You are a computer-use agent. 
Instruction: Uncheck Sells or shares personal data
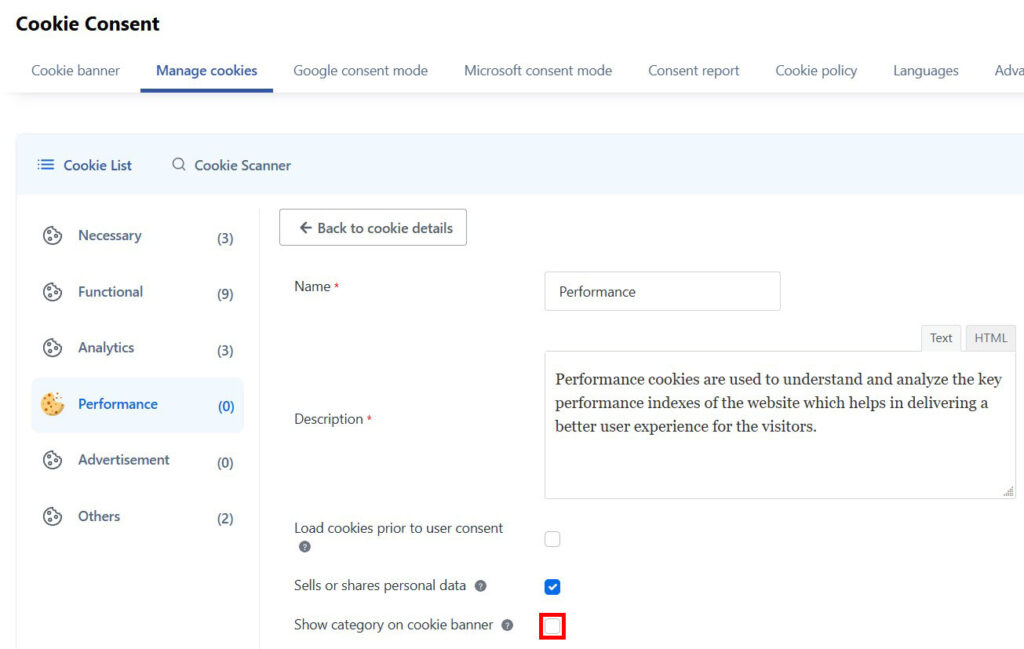tap(552, 587)
